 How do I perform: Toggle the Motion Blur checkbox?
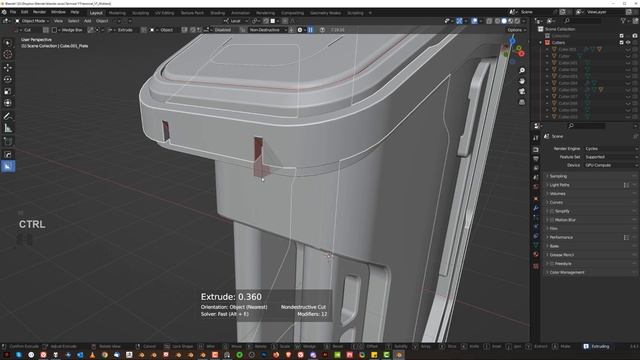[552, 220]
